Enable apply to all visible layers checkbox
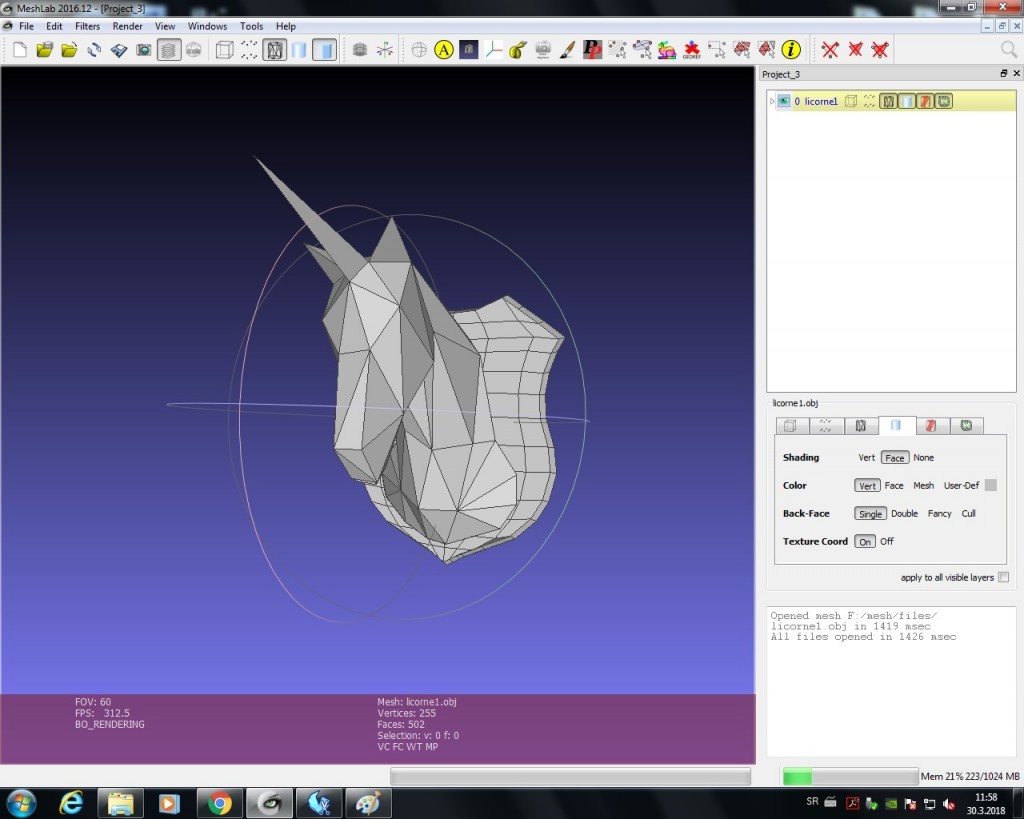 [1003, 577]
